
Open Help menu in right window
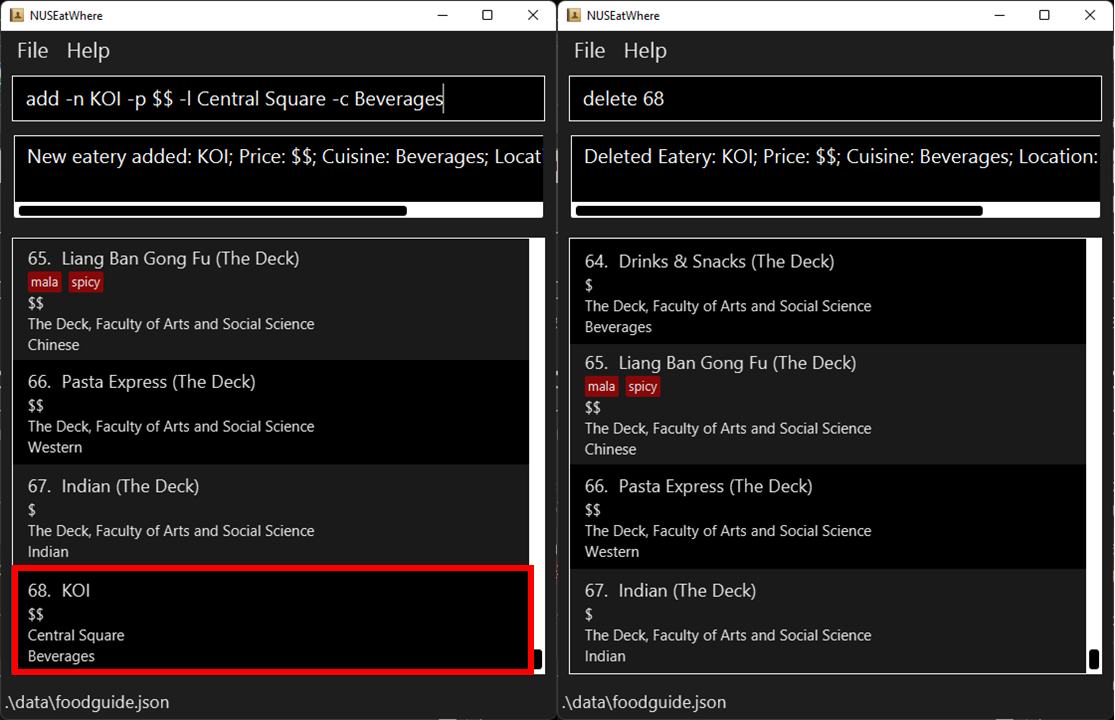(x=645, y=50)
